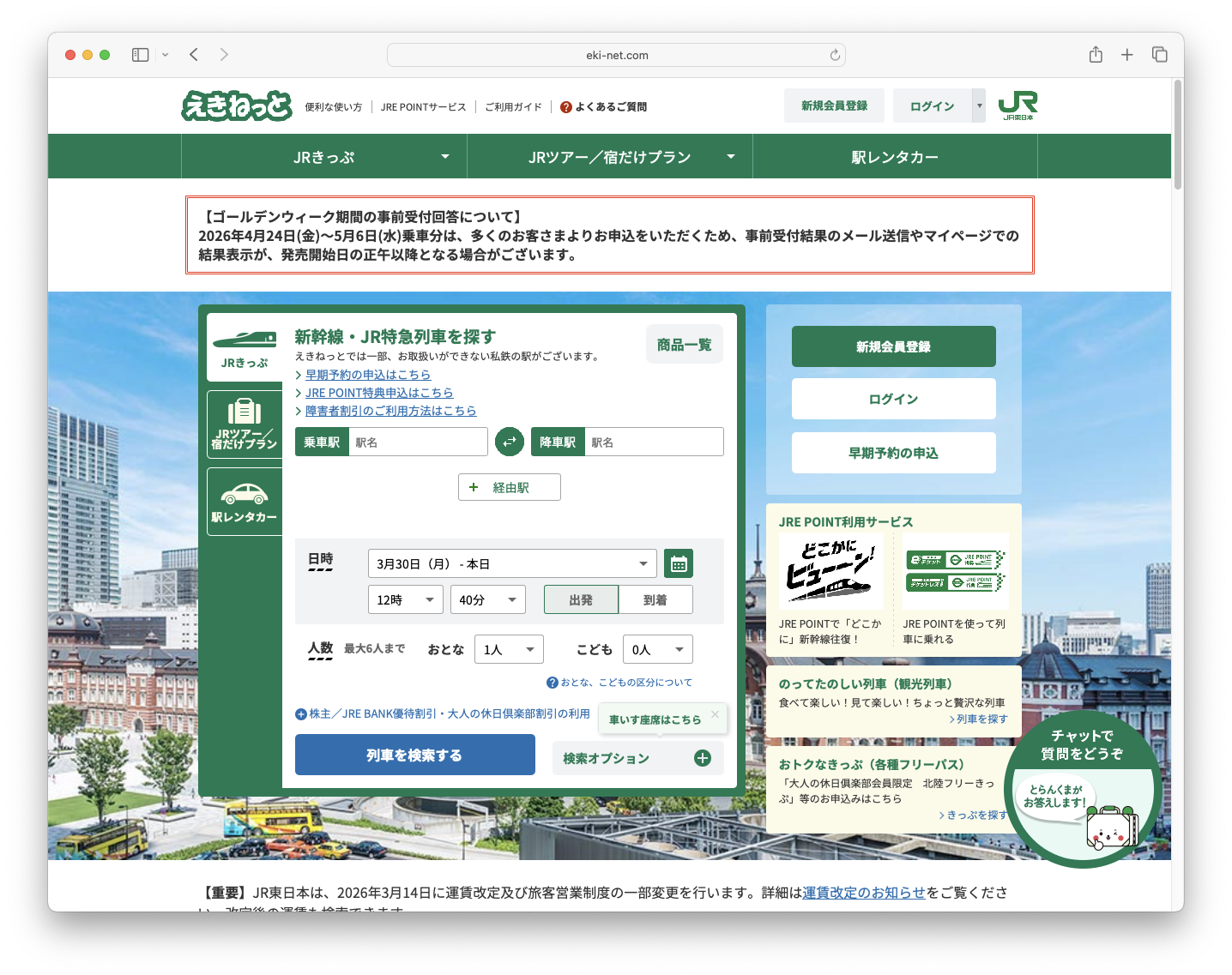The height and width of the screenshot is (975, 1232).
Task: Open the calendar picker icon
Action: tap(678, 563)
